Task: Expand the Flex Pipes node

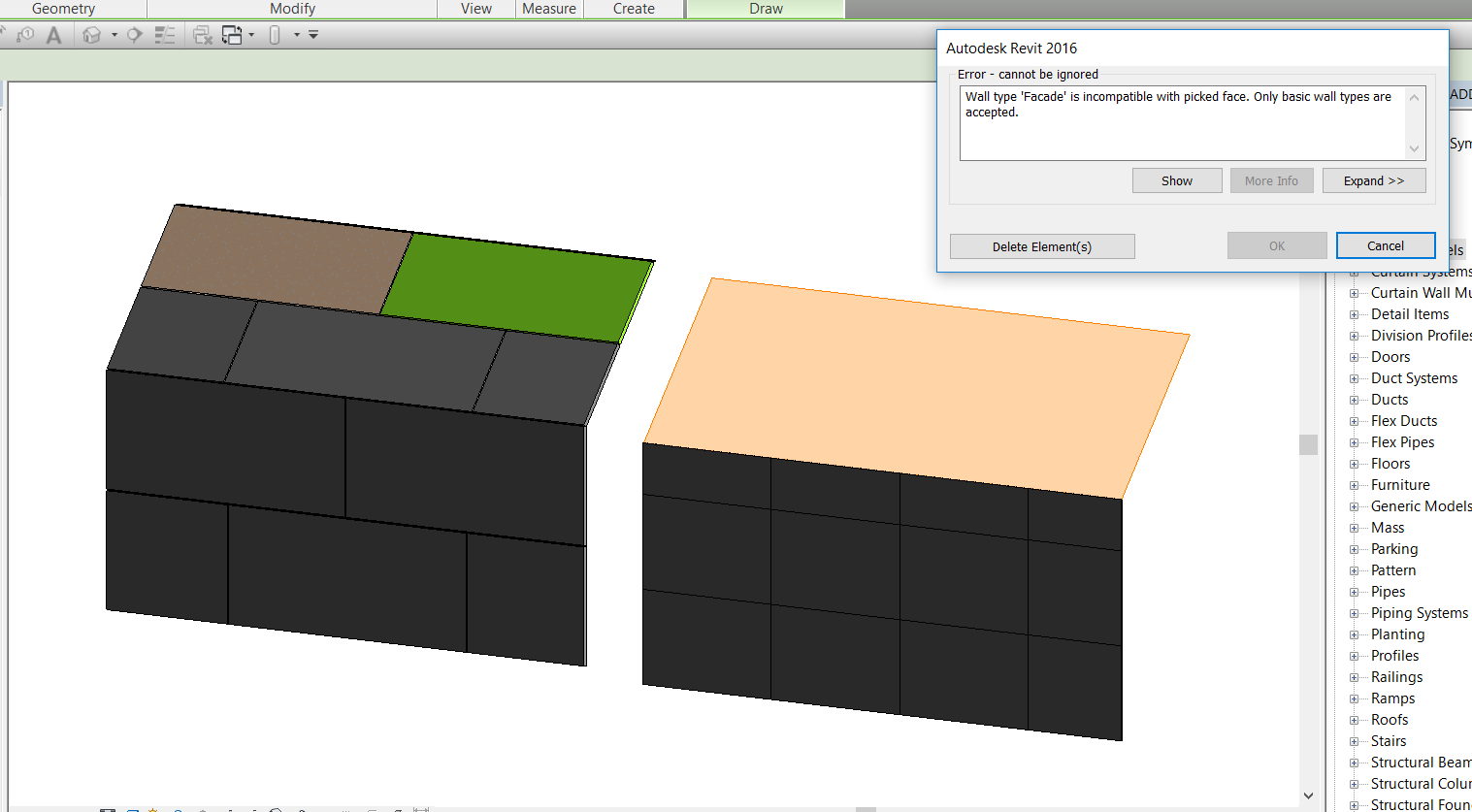Action: [x=1354, y=442]
